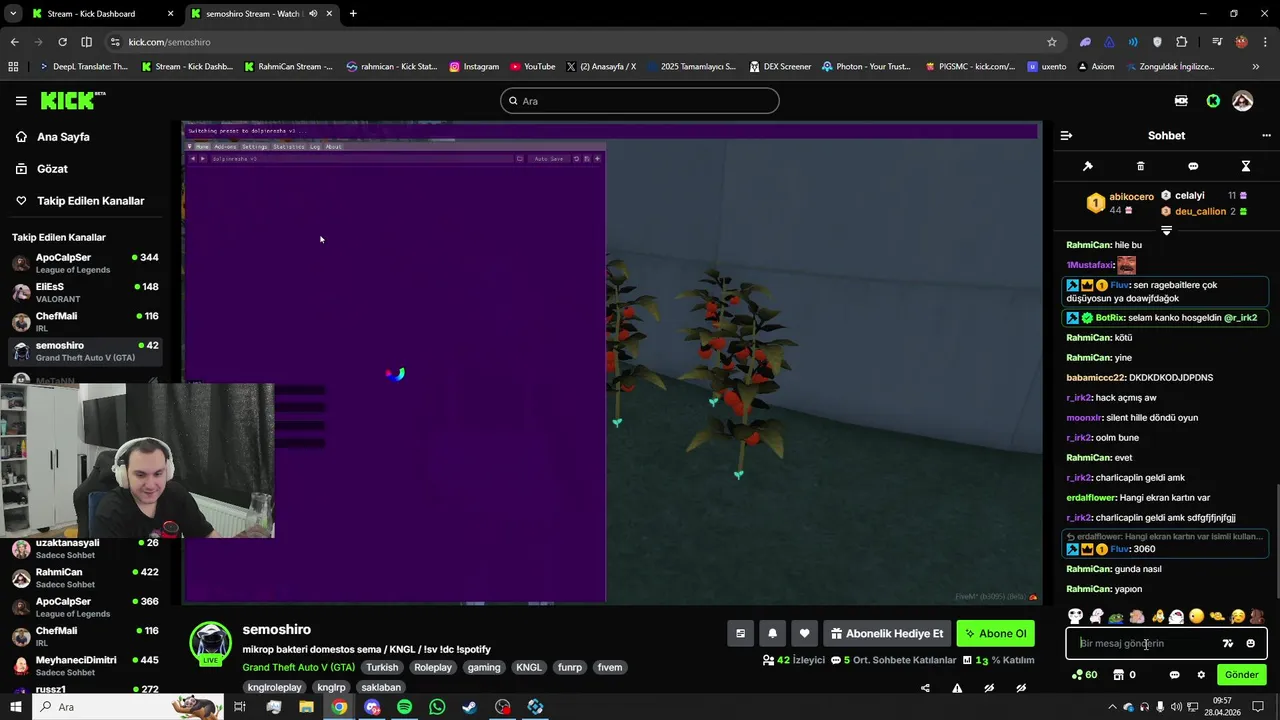Mute the semoshiro Stream tab audio
This screenshot has height=720, width=1280.
pos(313,14)
